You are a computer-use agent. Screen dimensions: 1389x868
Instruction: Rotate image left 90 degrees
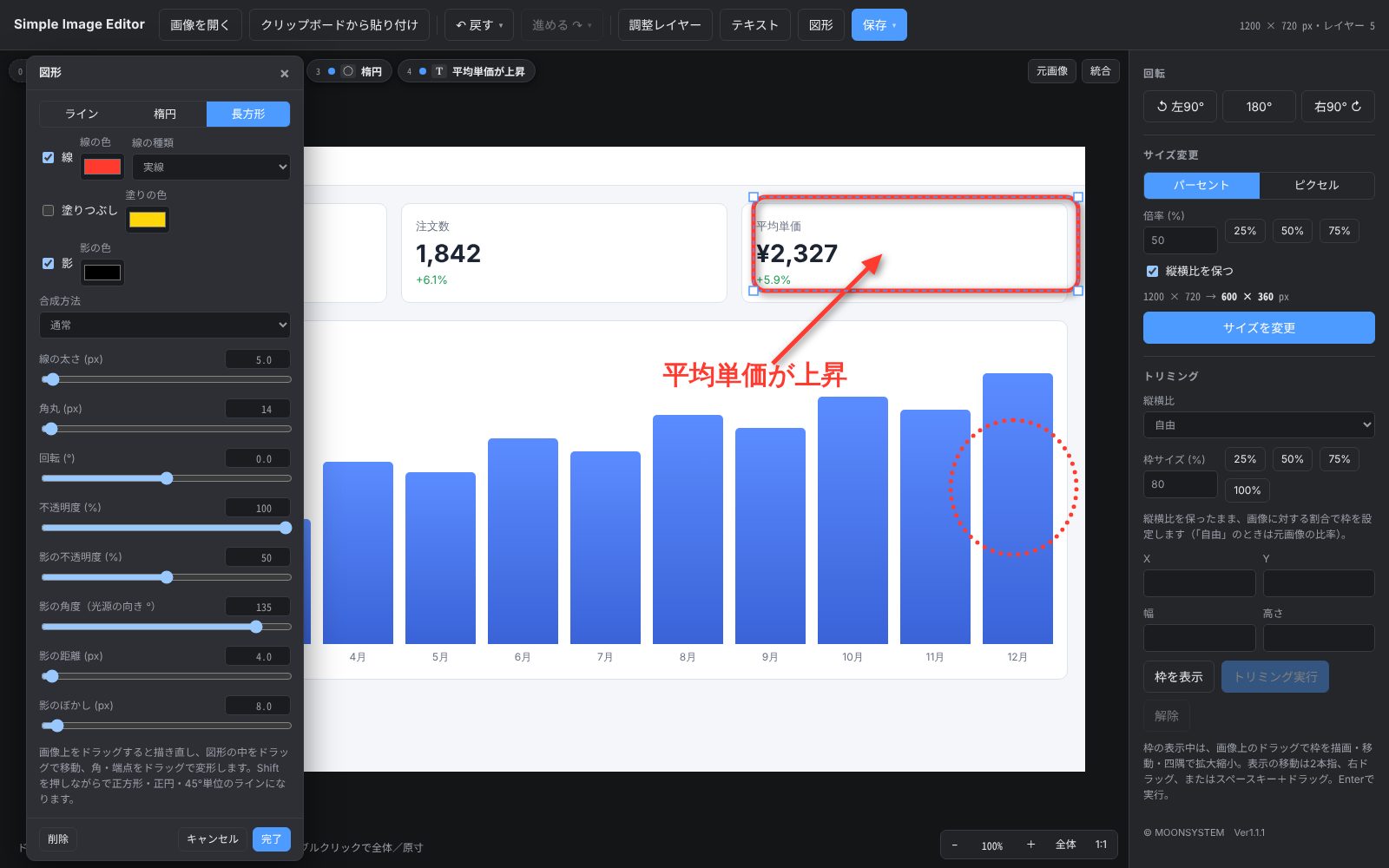pyautogui.click(x=1180, y=107)
